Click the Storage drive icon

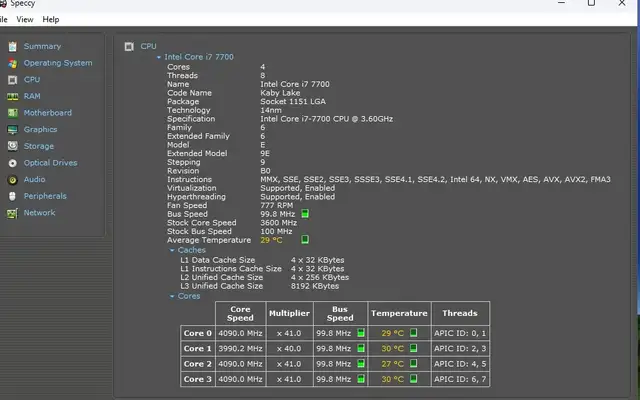13,146
